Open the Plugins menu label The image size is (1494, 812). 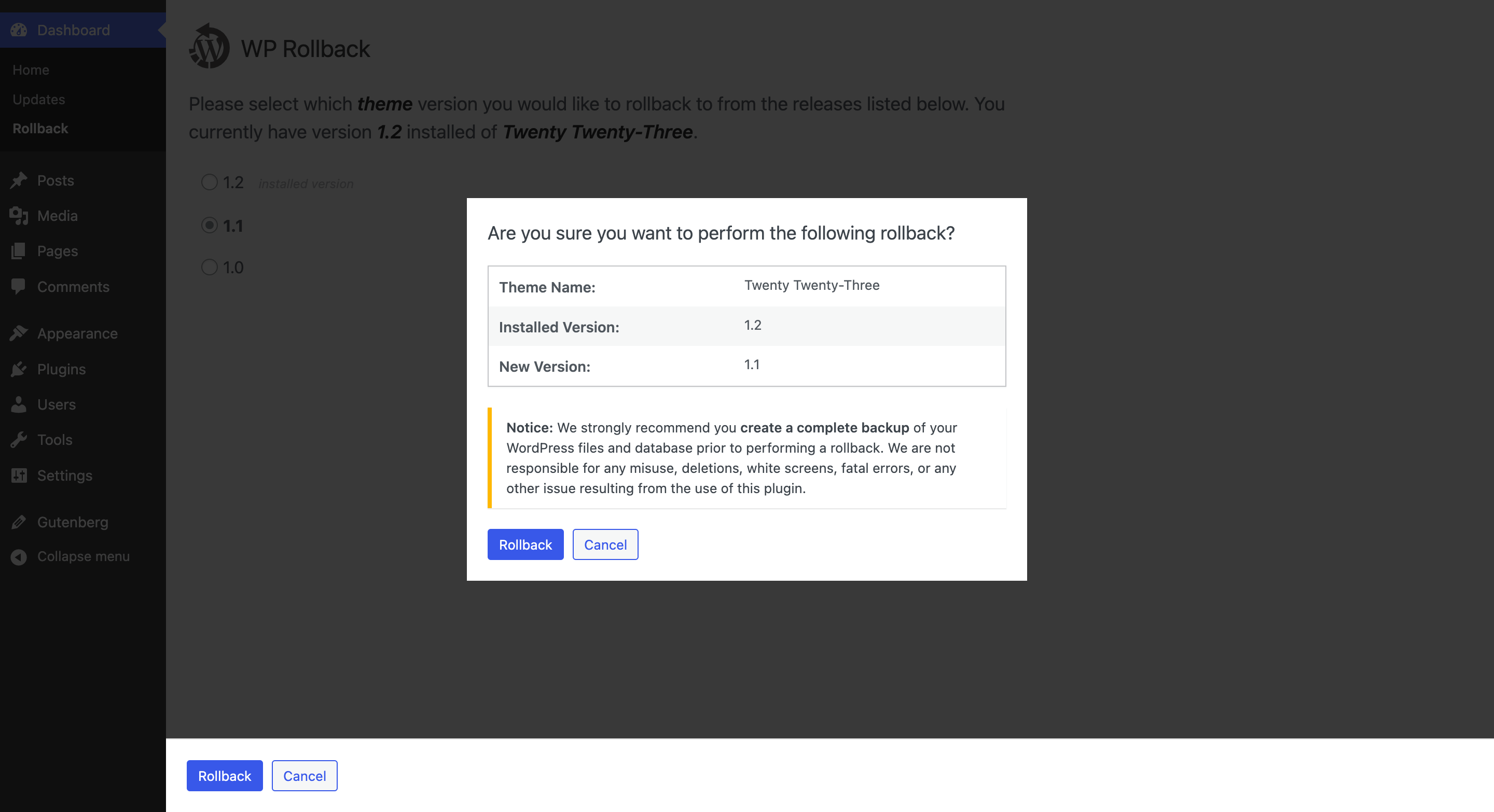click(x=62, y=369)
